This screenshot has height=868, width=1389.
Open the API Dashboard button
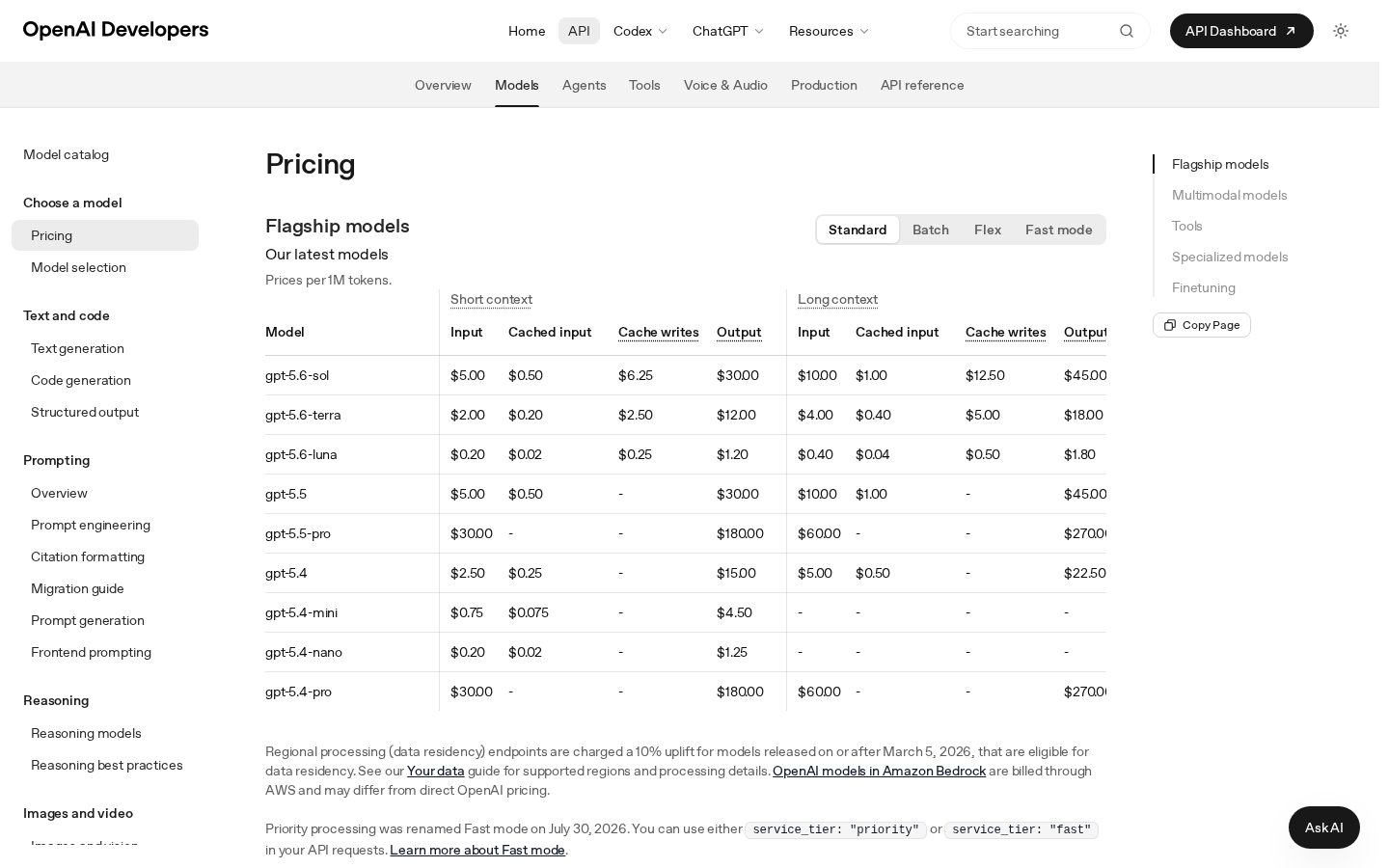(1241, 31)
